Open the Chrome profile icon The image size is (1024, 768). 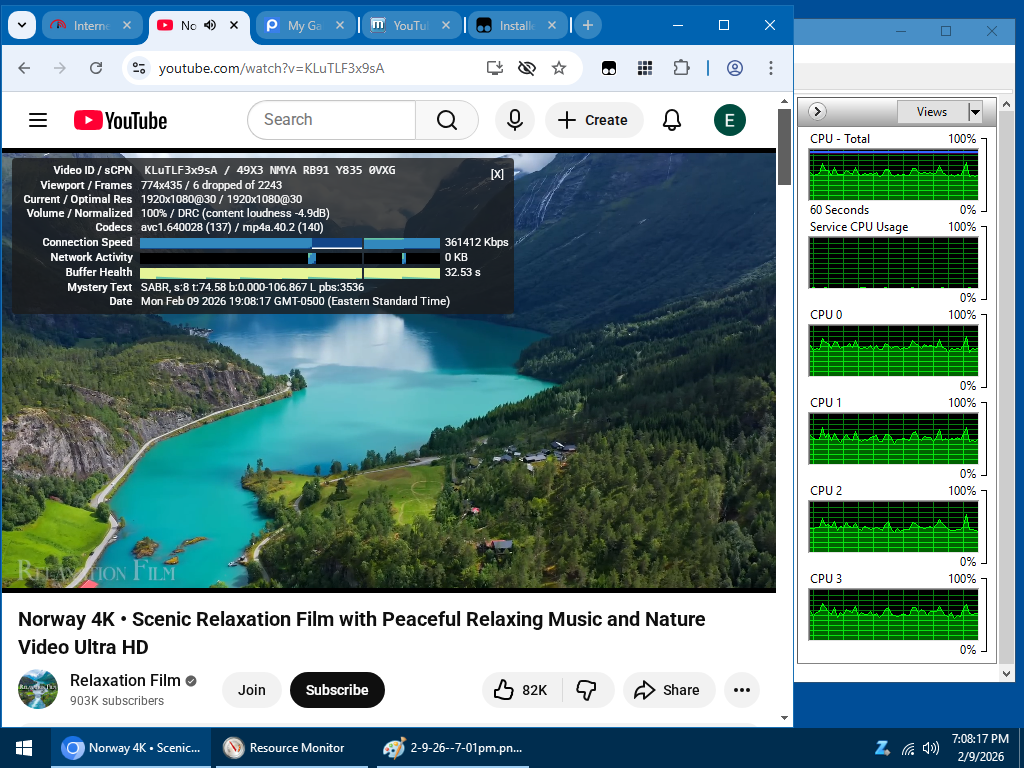click(x=735, y=68)
